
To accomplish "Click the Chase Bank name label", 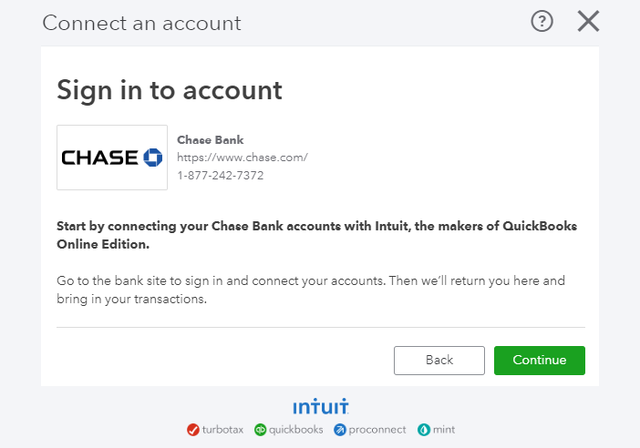I will tap(210, 140).
